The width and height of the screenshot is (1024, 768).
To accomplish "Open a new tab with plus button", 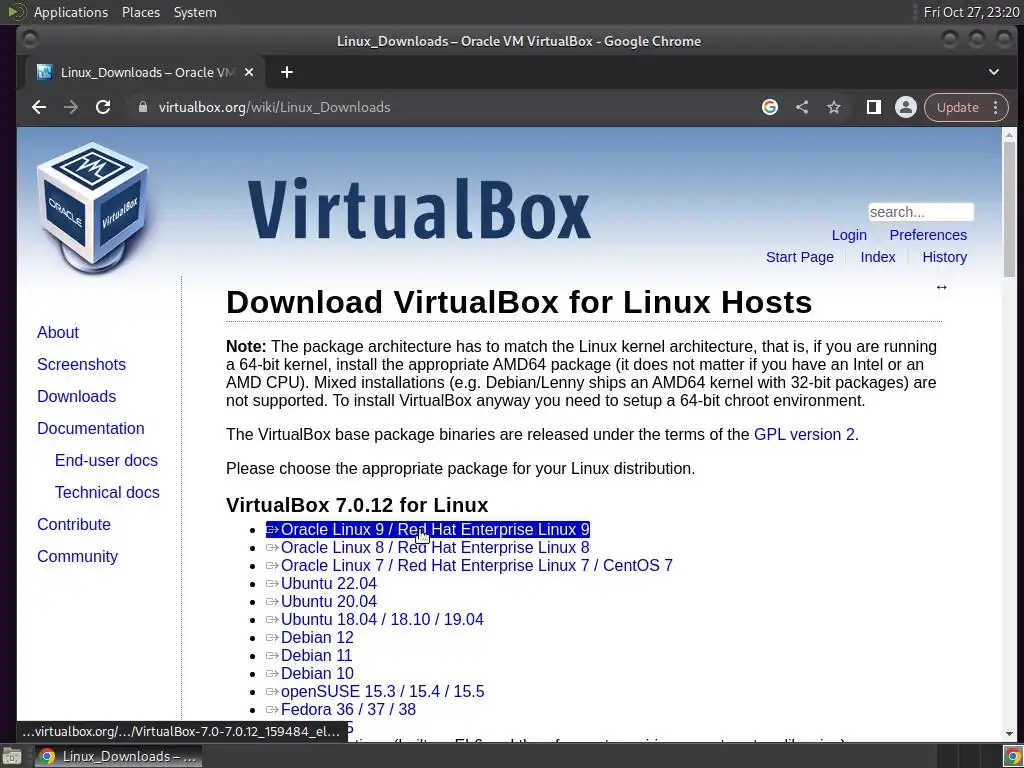I will tap(287, 72).
